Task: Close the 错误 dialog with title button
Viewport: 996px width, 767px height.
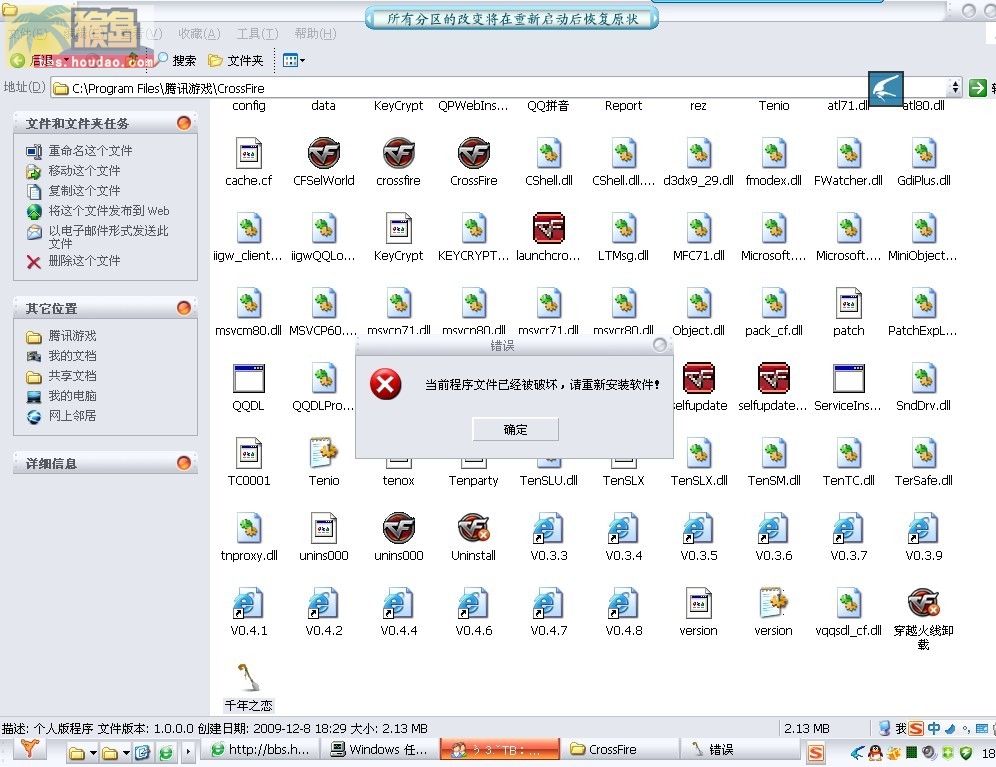Action: click(660, 344)
